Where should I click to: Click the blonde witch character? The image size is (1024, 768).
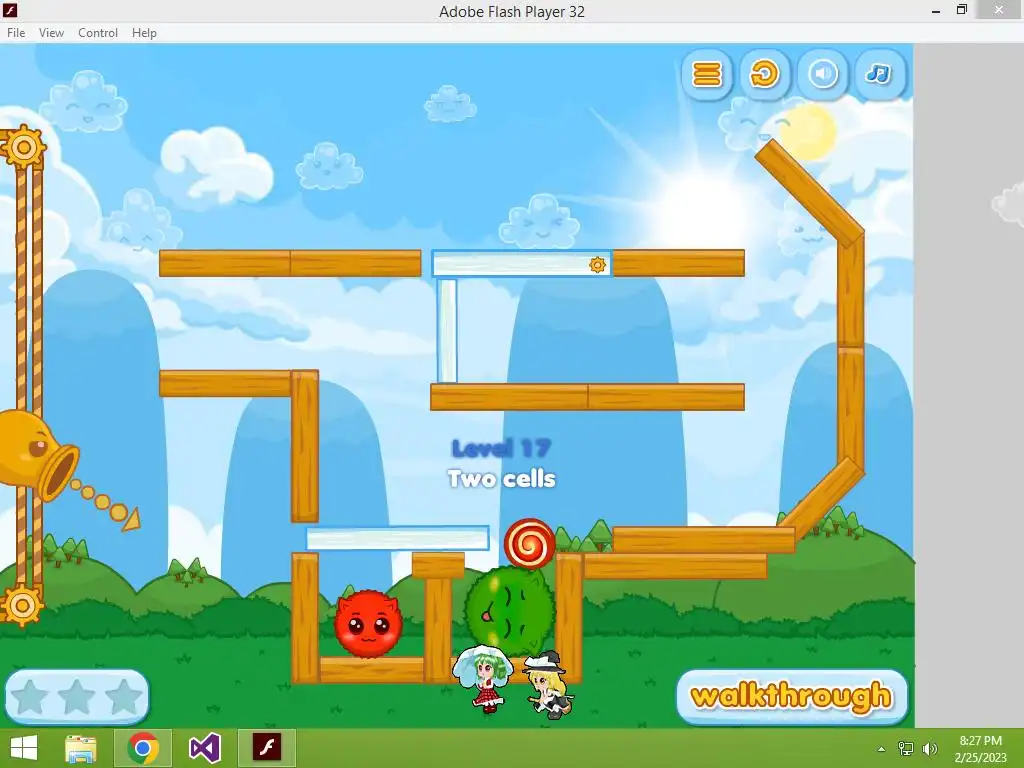(549, 685)
